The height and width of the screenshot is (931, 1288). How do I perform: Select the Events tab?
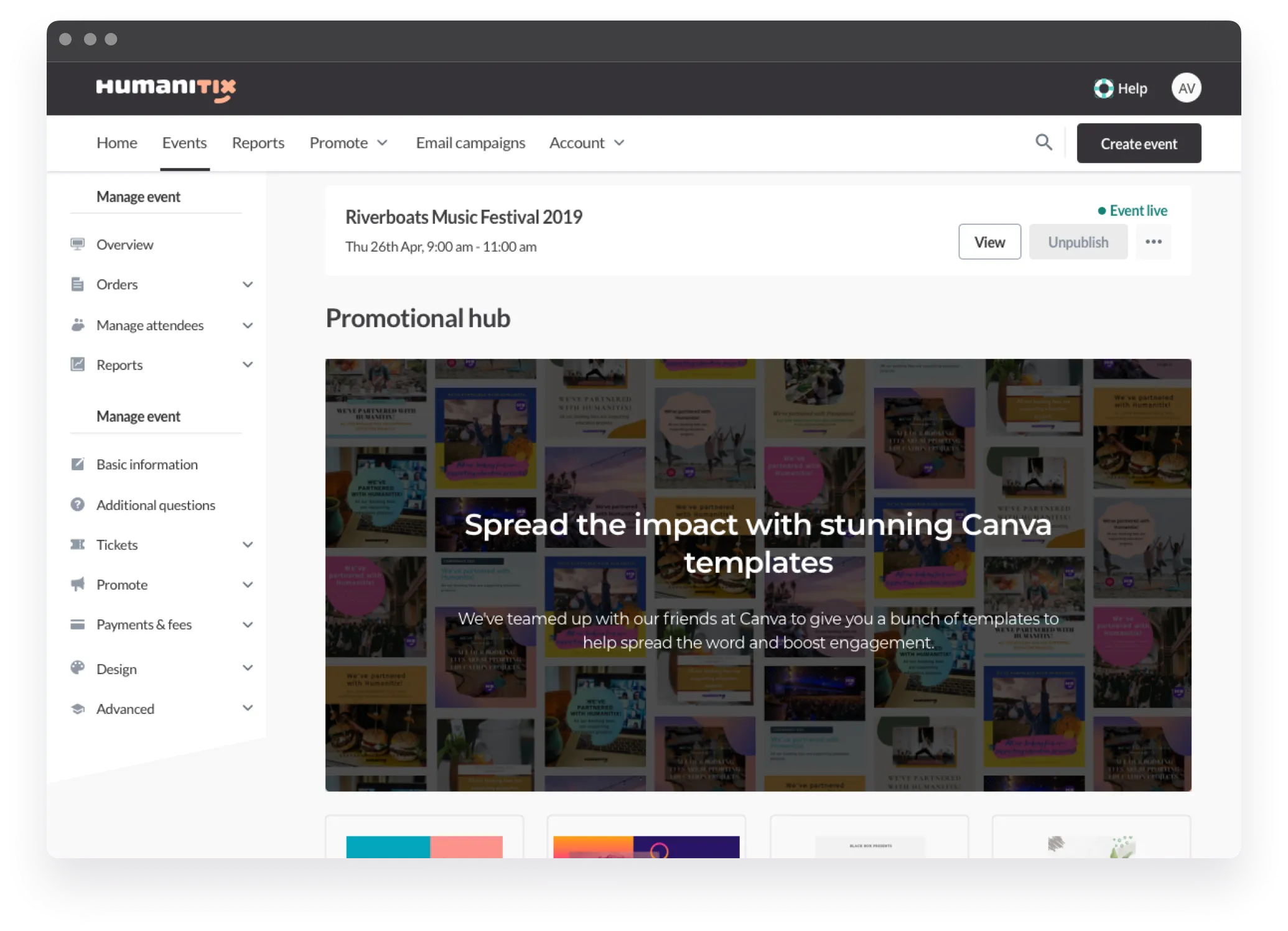(x=184, y=142)
